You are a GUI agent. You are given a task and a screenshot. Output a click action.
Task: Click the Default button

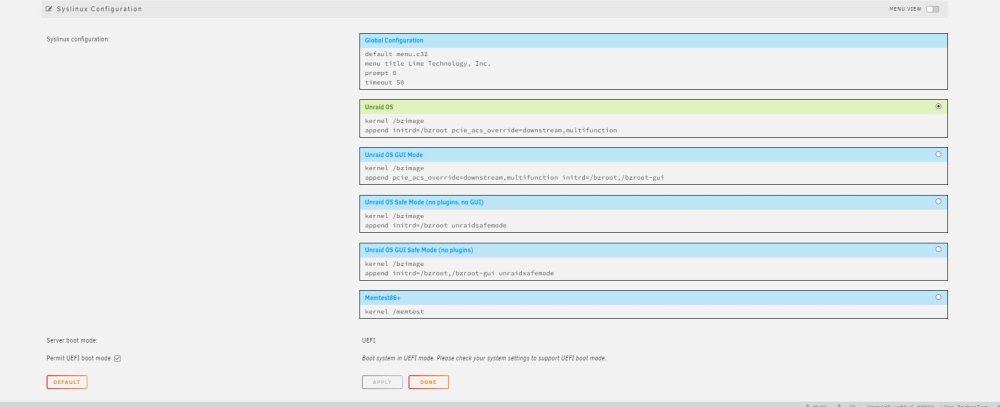[x=66, y=382]
